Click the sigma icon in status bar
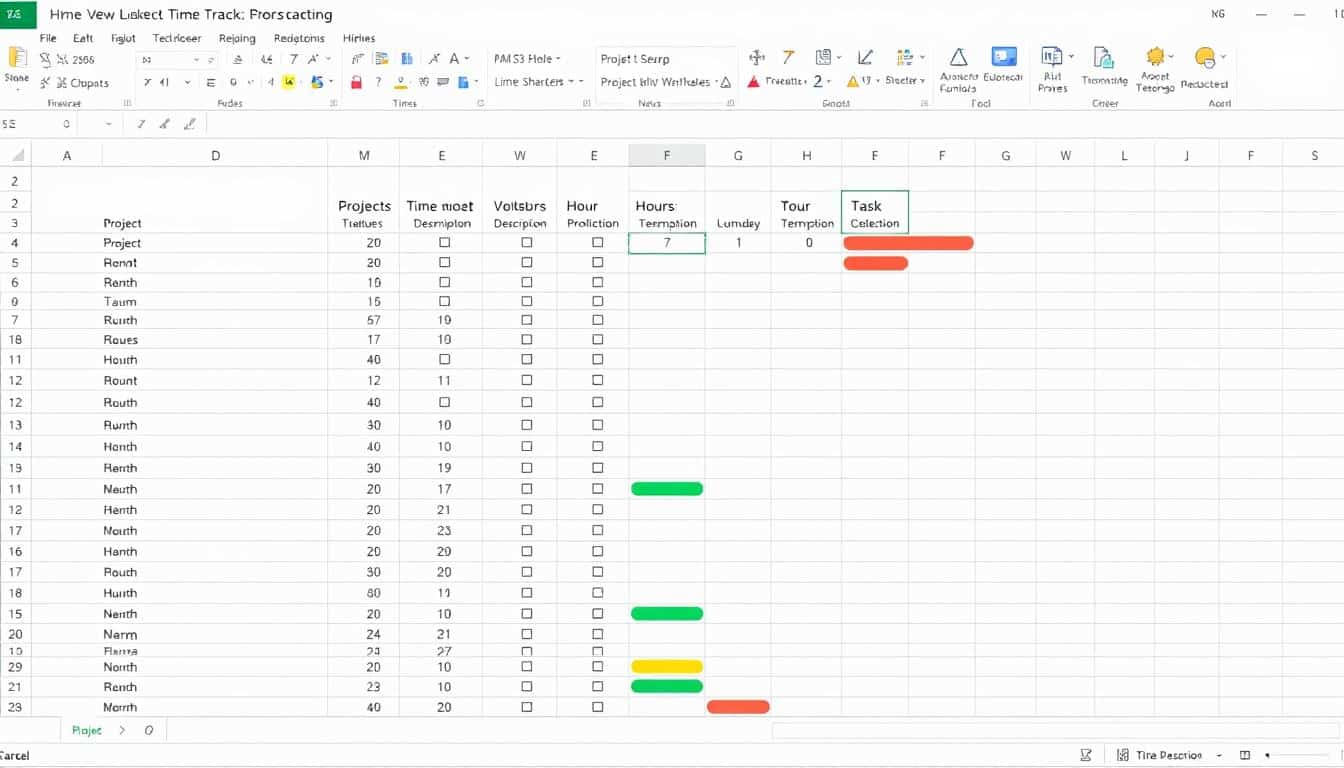Image resolution: width=1344 pixels, height=768 pixels. (x=1086, y=756)
